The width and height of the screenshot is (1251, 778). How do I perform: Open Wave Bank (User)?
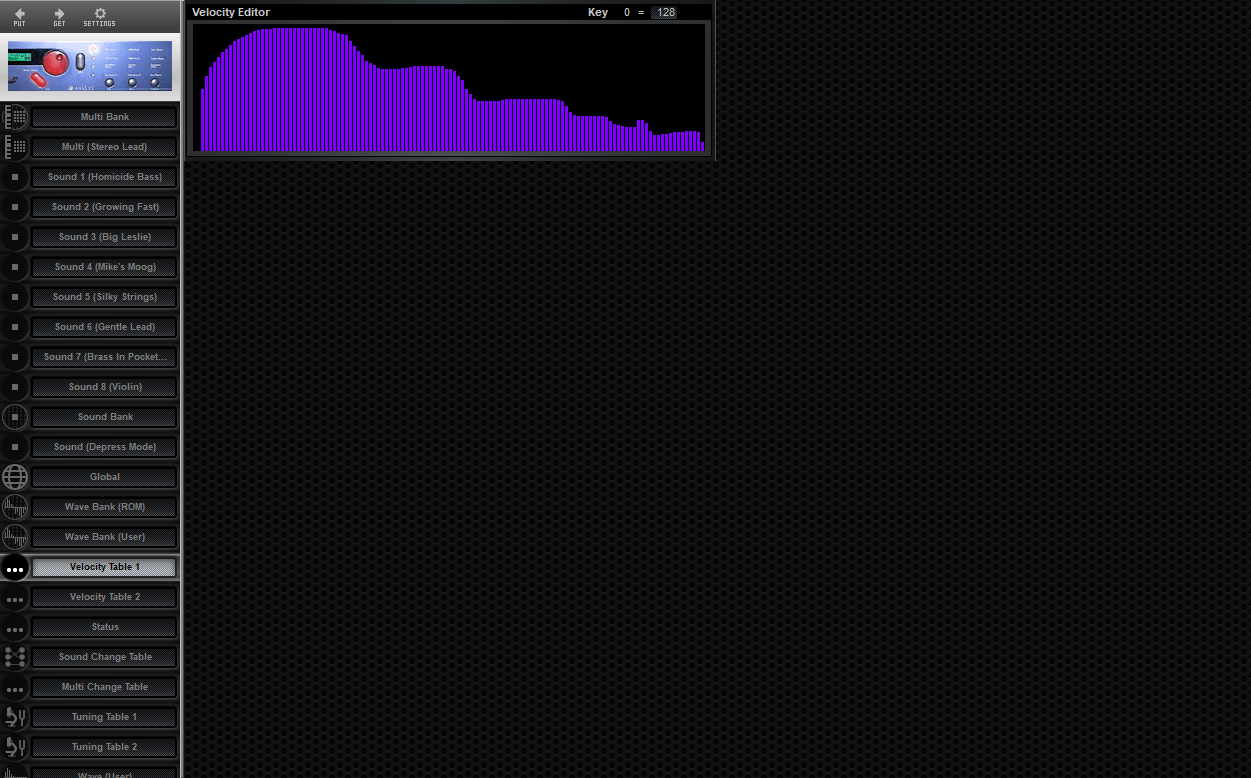pyautogui.click(x=104, y=537)
